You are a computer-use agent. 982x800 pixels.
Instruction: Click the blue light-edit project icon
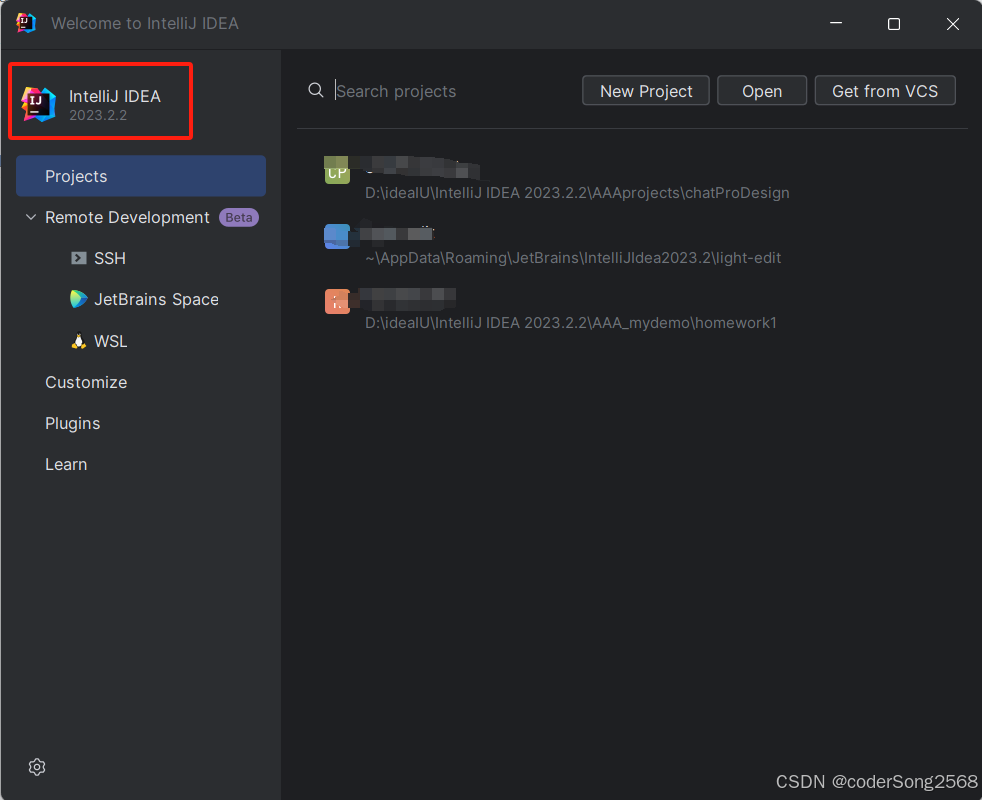[x=337, y=236]
